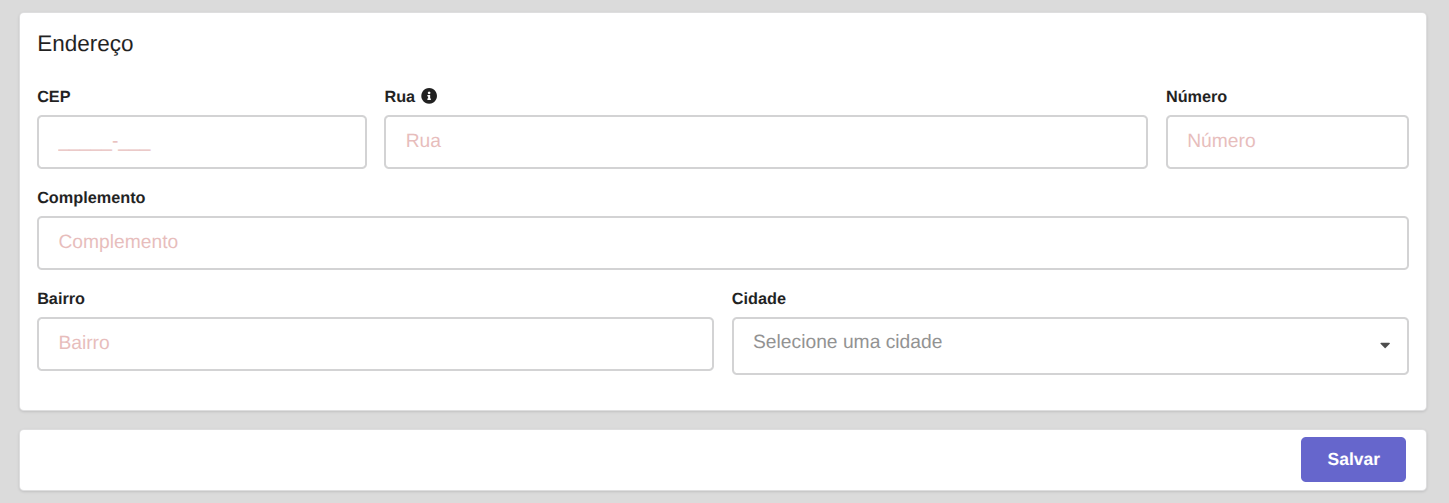Open the Selecione uma cidade dropdown

(x=1070, y=346)
